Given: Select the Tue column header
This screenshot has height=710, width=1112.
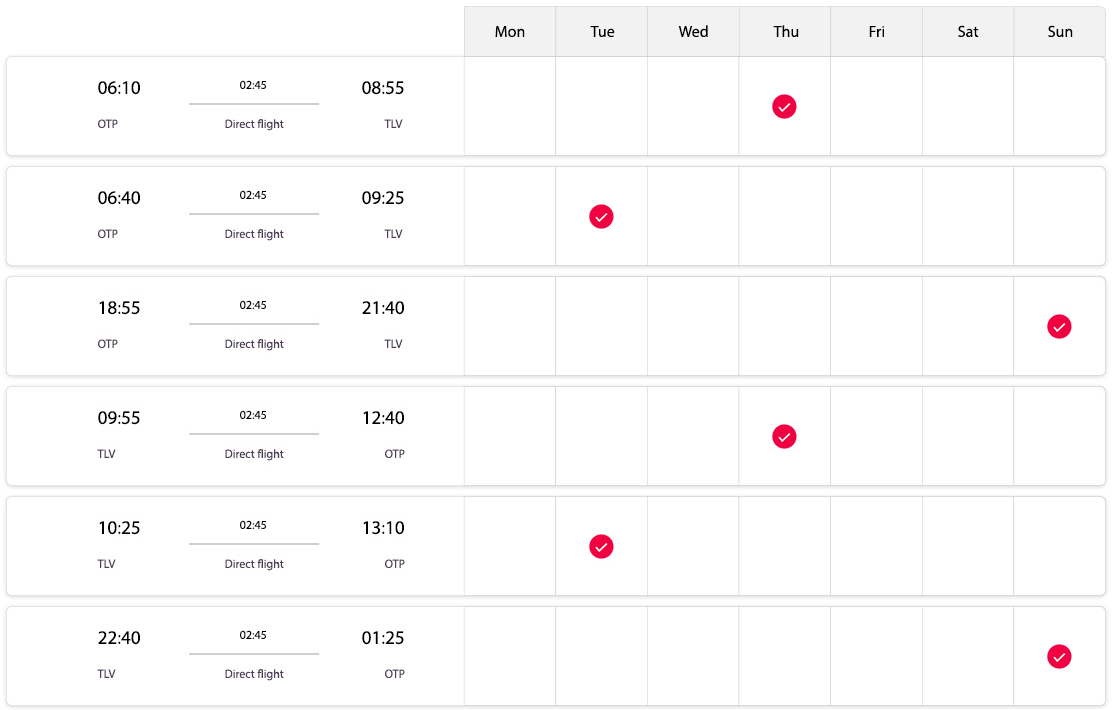Looking at the screenshot, I should click(601, 31).
